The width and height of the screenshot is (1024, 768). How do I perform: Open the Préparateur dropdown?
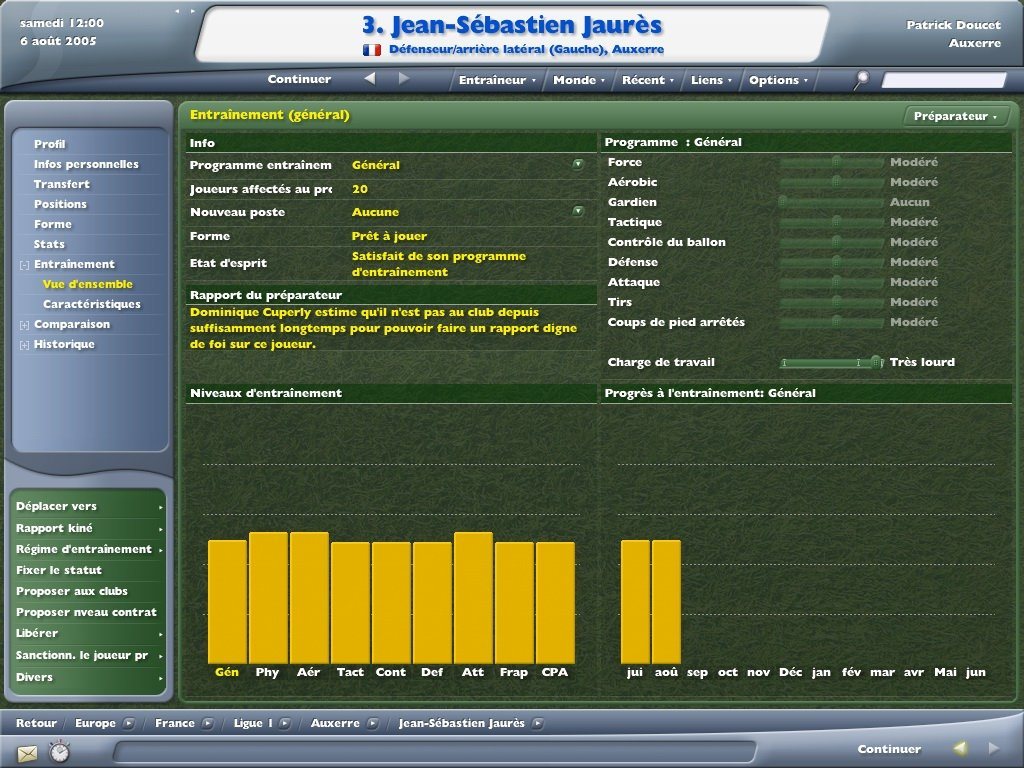tap(955, 116)
